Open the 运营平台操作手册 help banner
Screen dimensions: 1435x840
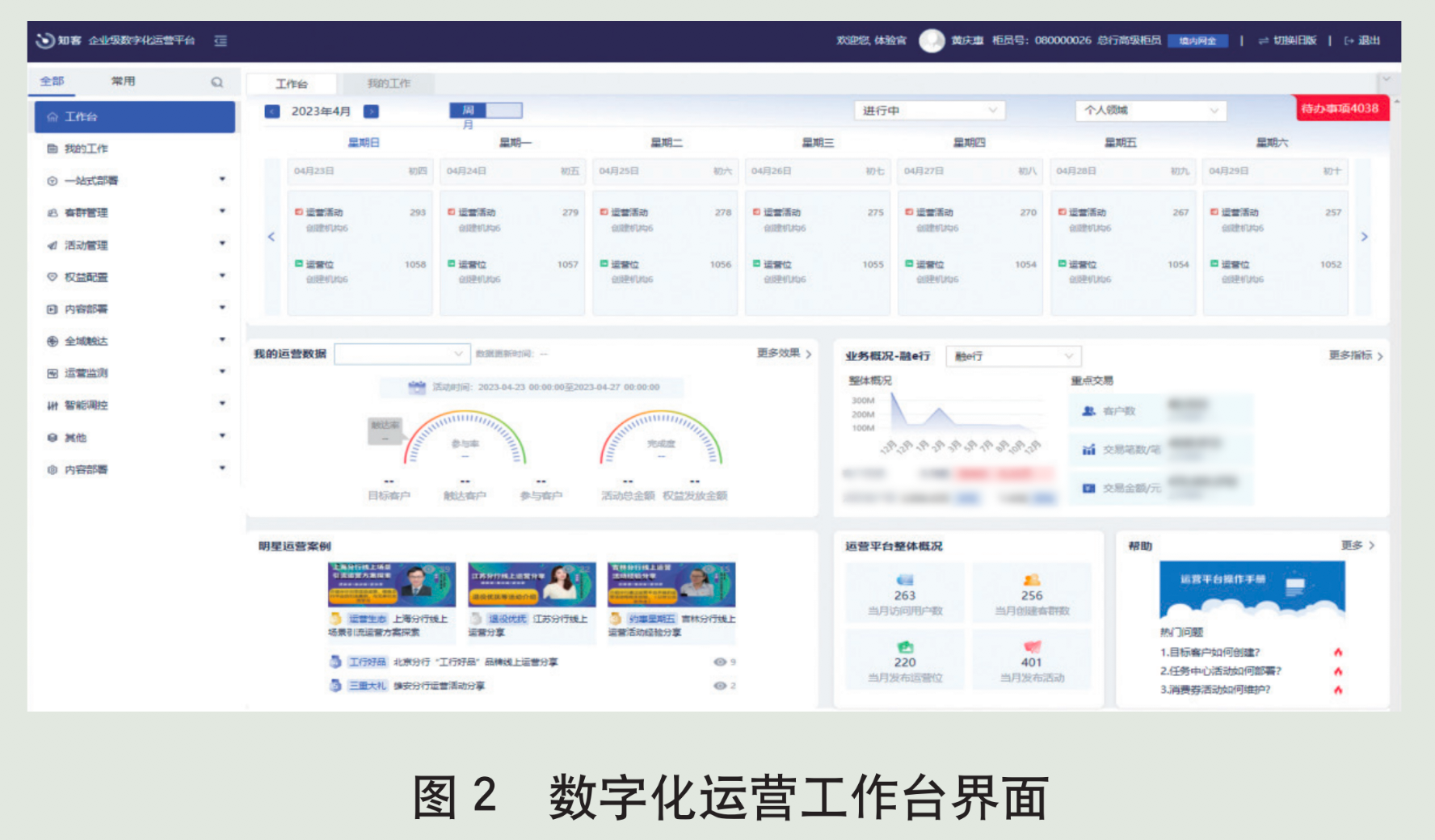tap(1252, 590)
